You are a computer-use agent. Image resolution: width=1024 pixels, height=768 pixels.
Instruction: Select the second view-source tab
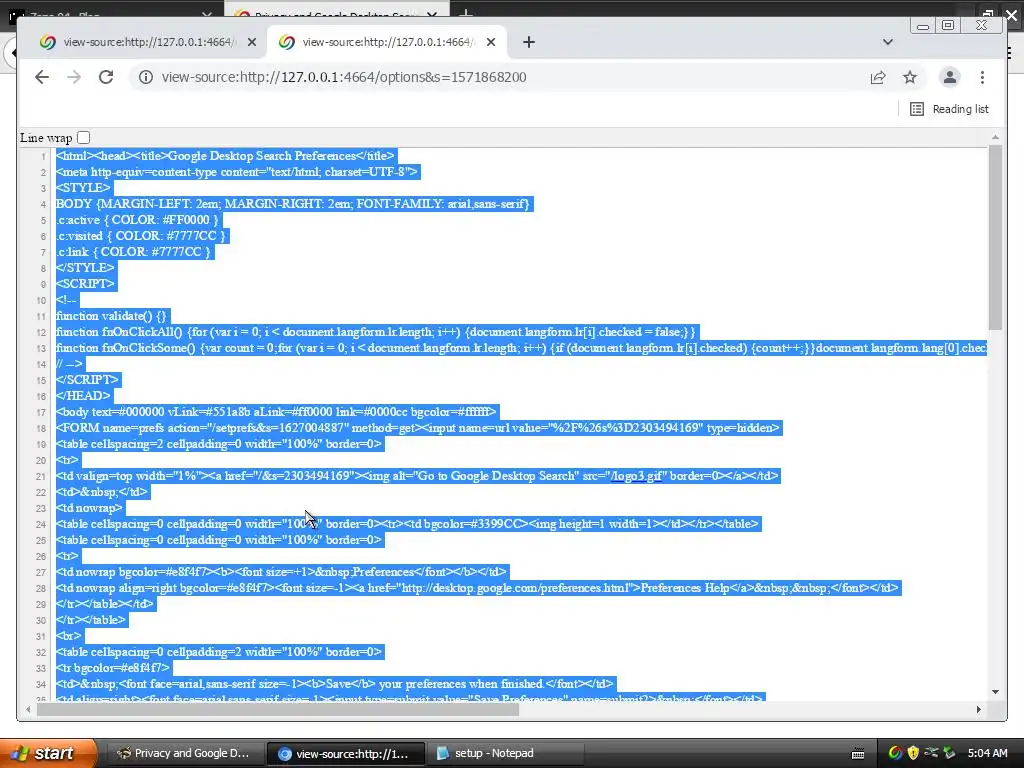[385, 42]
